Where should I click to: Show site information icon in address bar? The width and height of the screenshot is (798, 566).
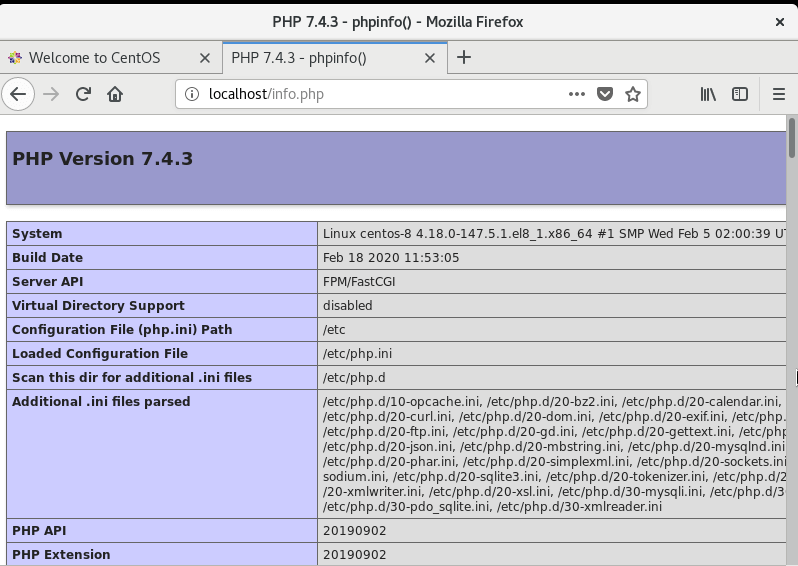192,94
